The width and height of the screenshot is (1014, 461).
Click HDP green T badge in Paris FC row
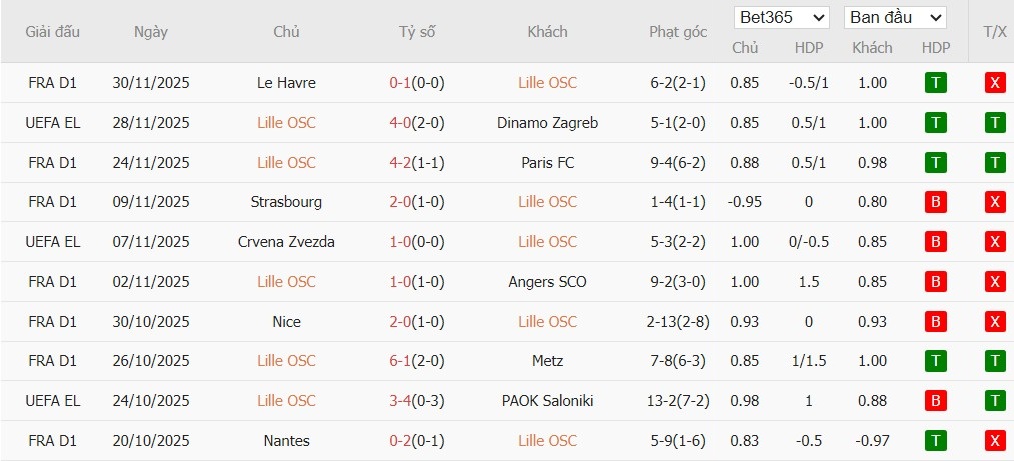click(x=935, y=163)
